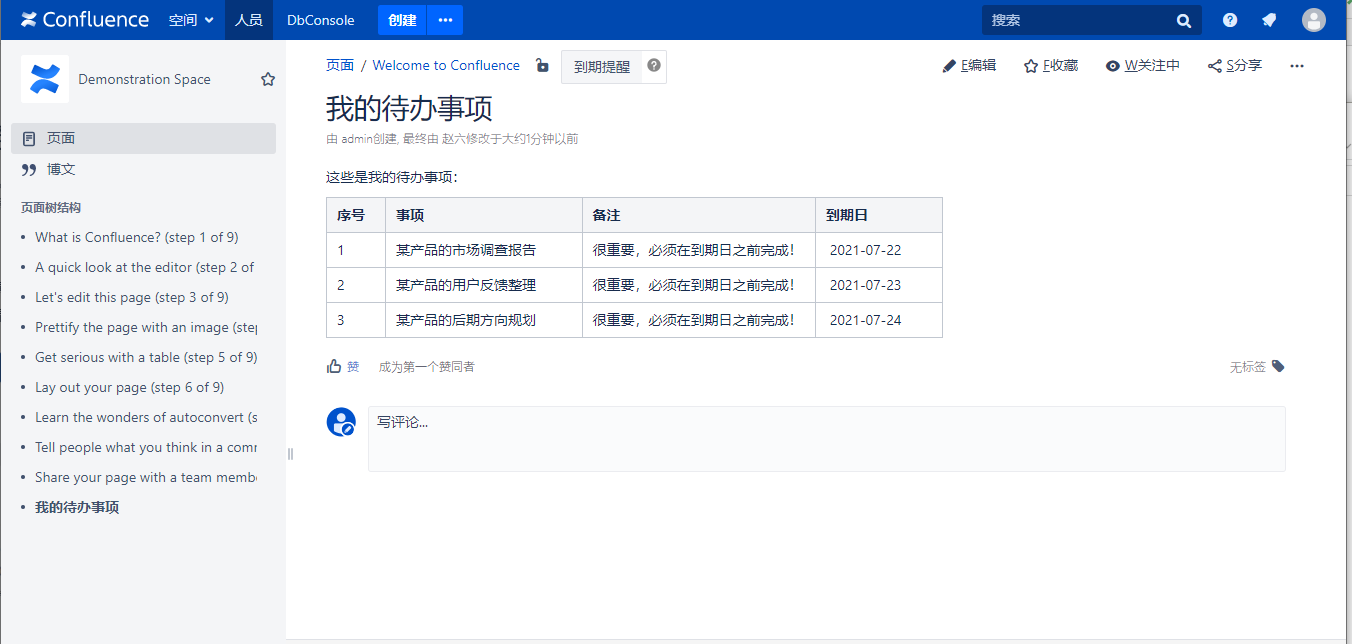This screenshot has height=644, width=1352.
Task: Open the user avatar profile menu
Action: point(1314,20)
